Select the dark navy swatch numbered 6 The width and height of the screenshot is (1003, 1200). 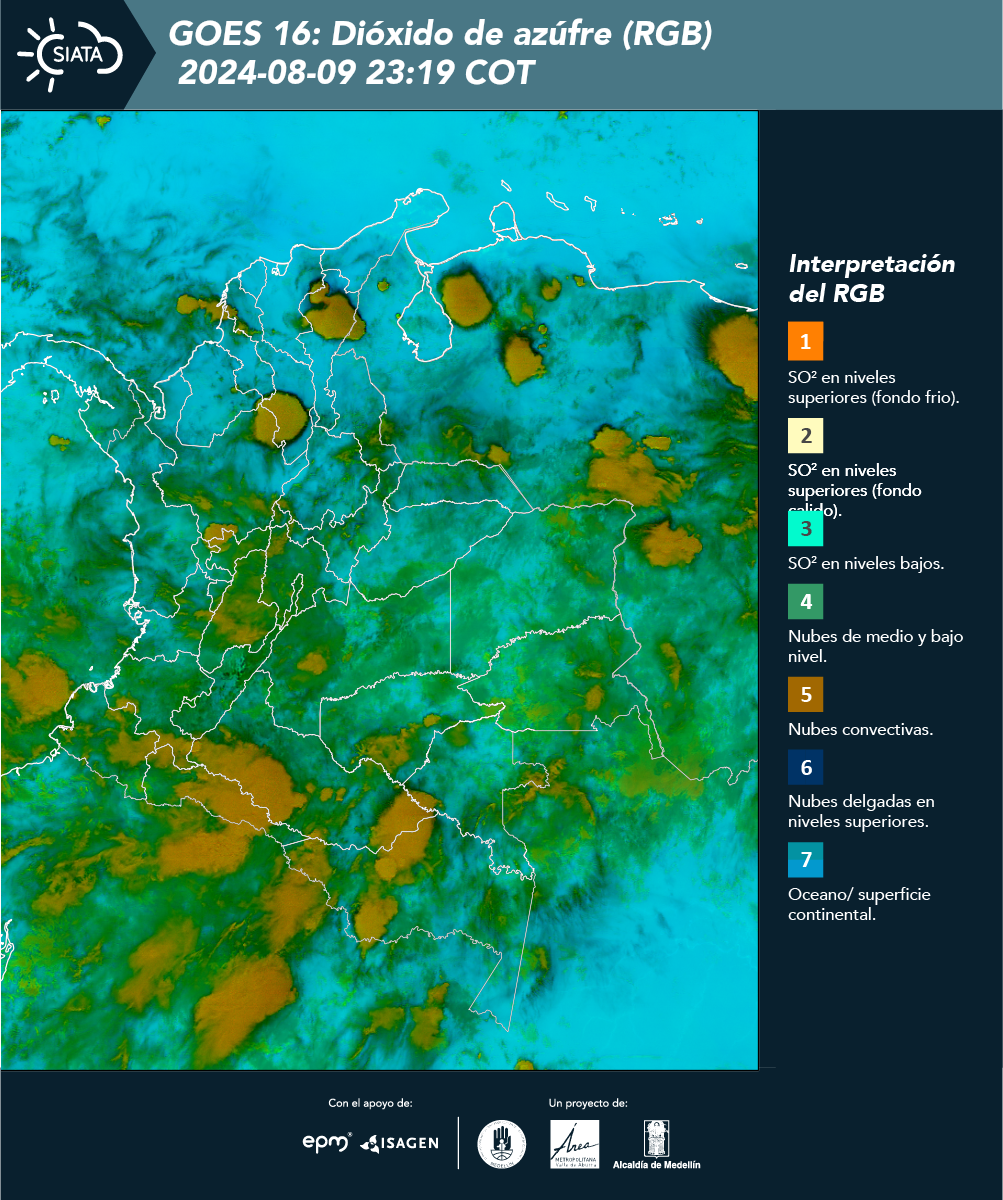pos(805,768)
